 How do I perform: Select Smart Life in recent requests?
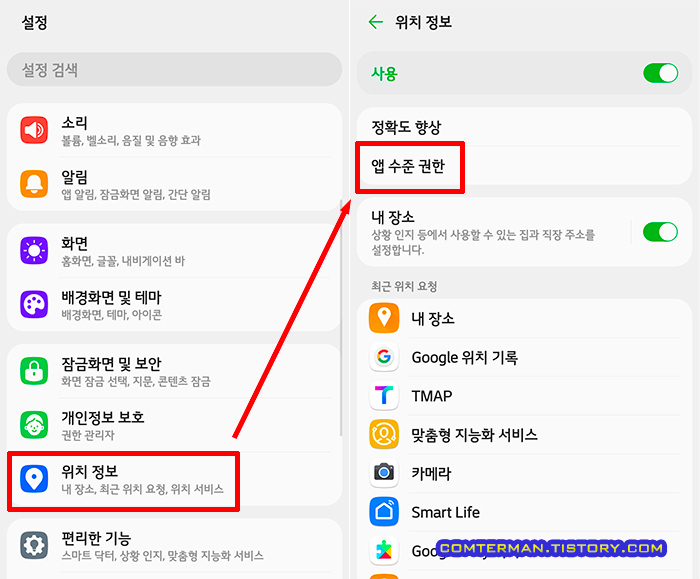click(x=525, y=512)
